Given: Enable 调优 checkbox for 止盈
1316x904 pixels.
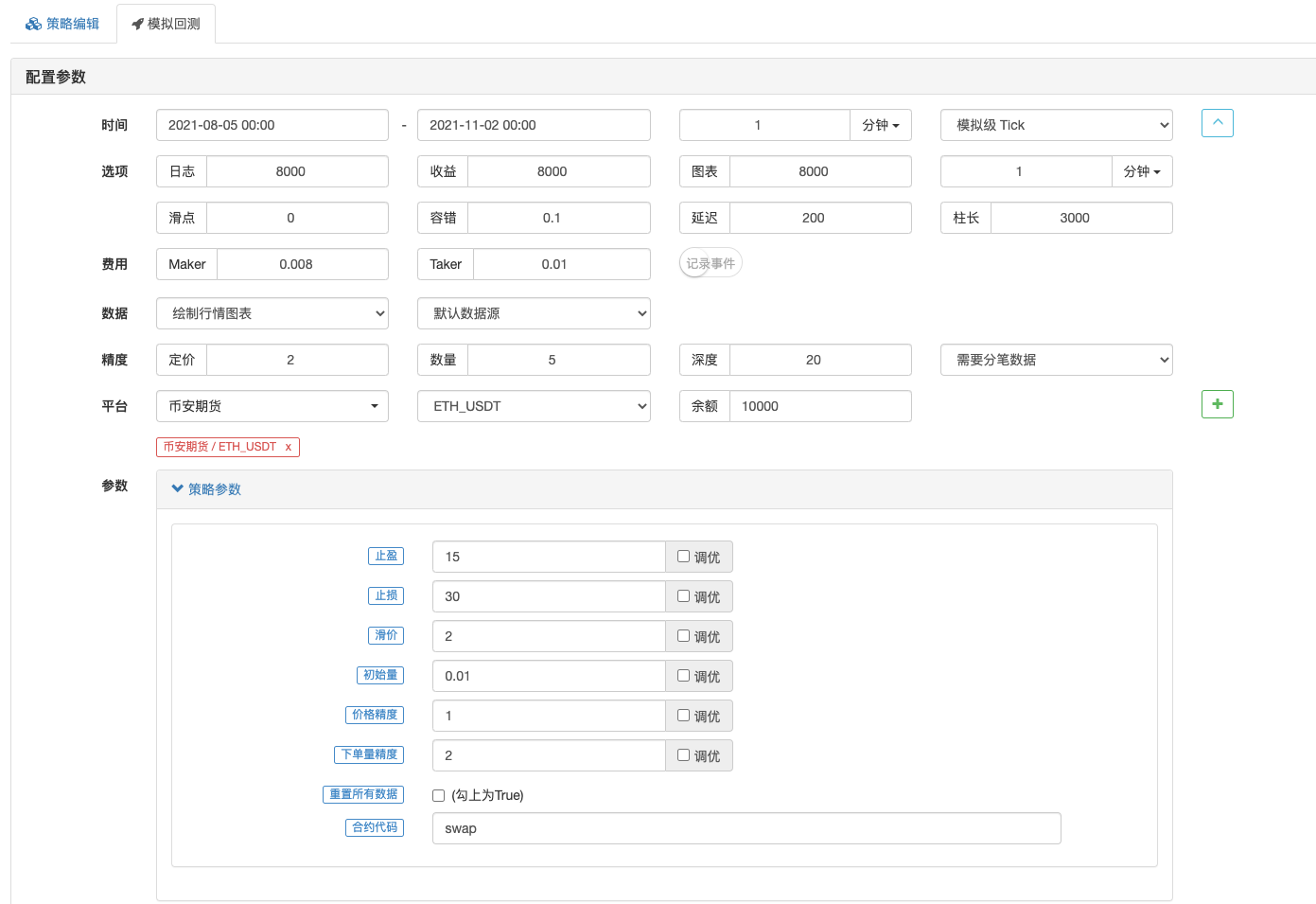Looking at the screenshot, I should coord(683,557).
